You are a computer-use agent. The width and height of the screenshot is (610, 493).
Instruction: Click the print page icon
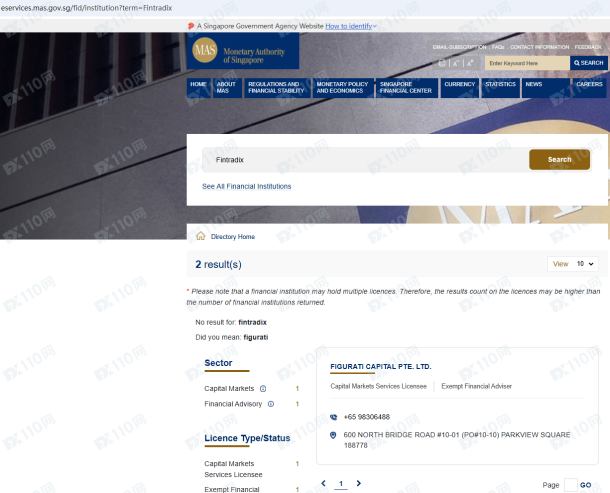pos(442,63)
